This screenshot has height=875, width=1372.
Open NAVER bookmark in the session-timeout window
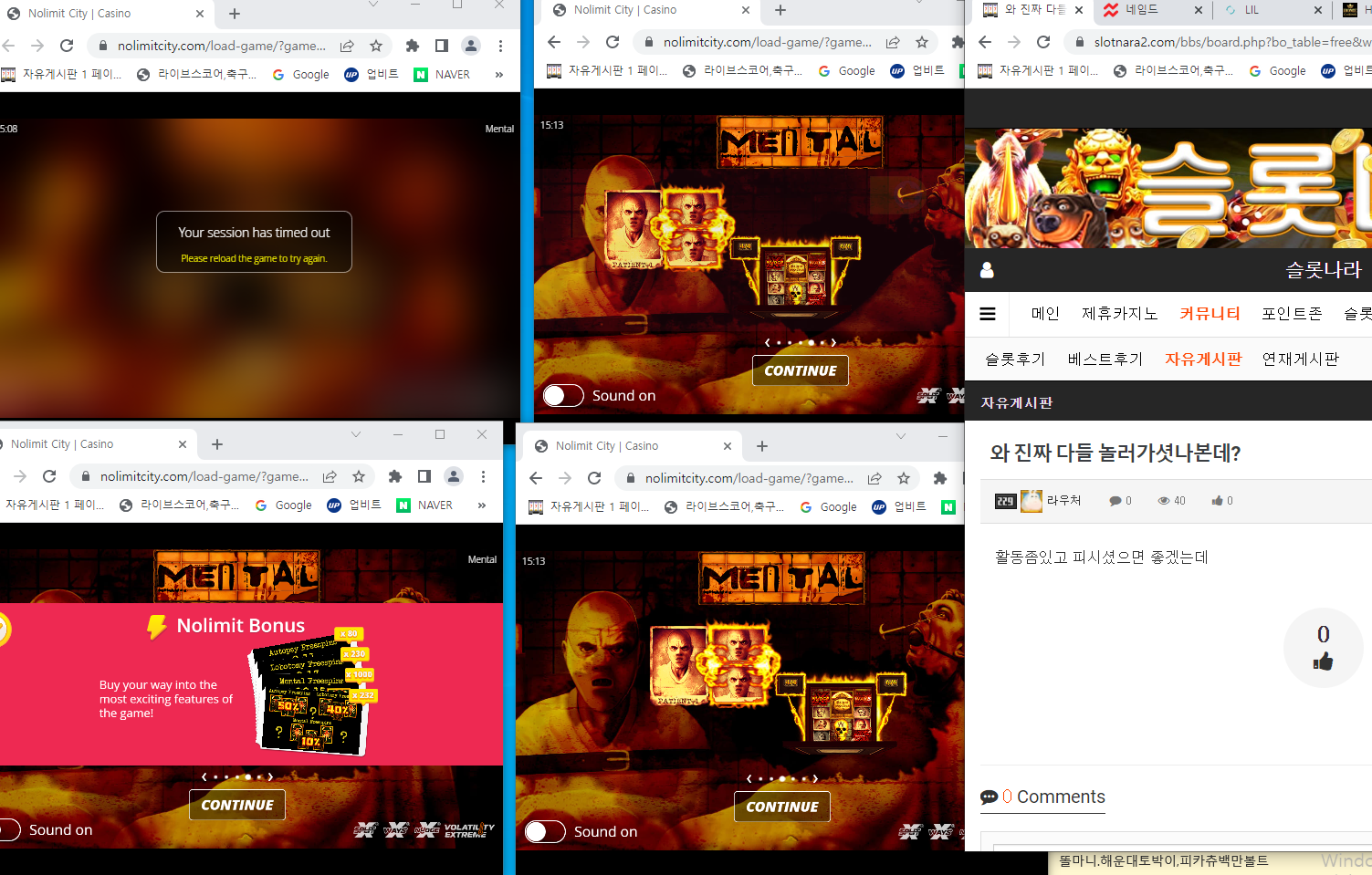point(443,75)
